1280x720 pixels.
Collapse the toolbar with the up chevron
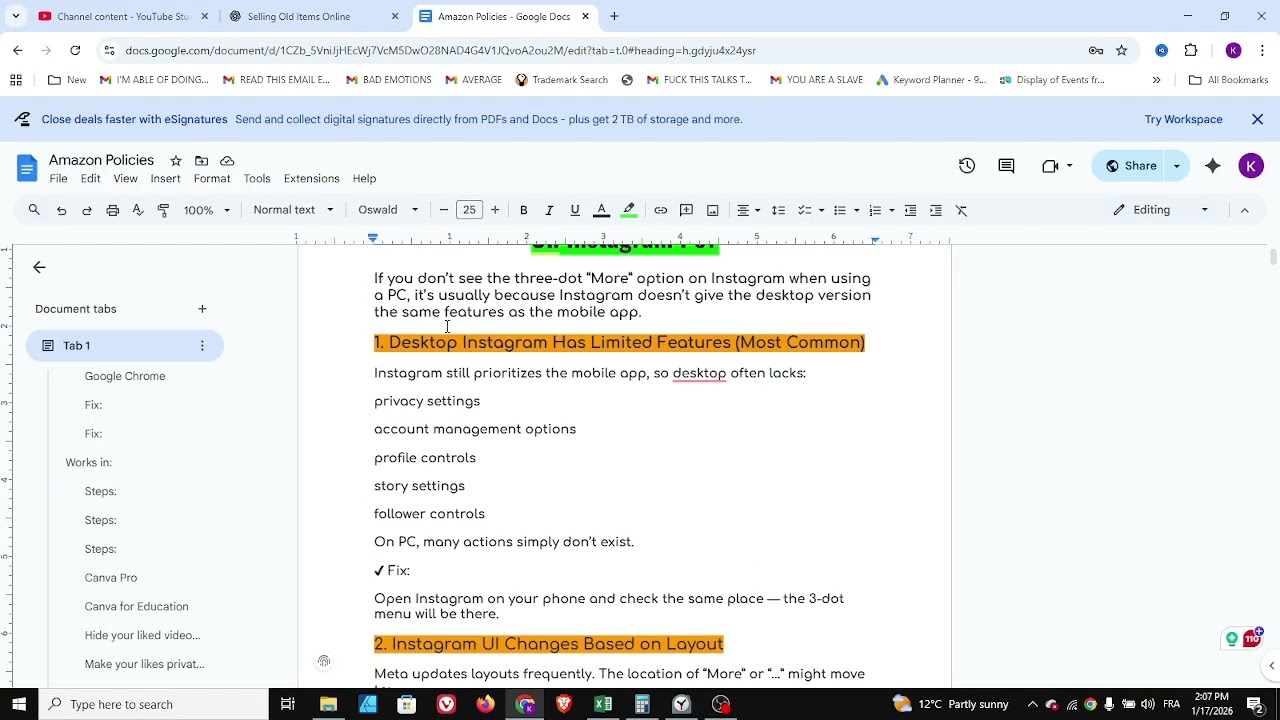[1245, 210]
